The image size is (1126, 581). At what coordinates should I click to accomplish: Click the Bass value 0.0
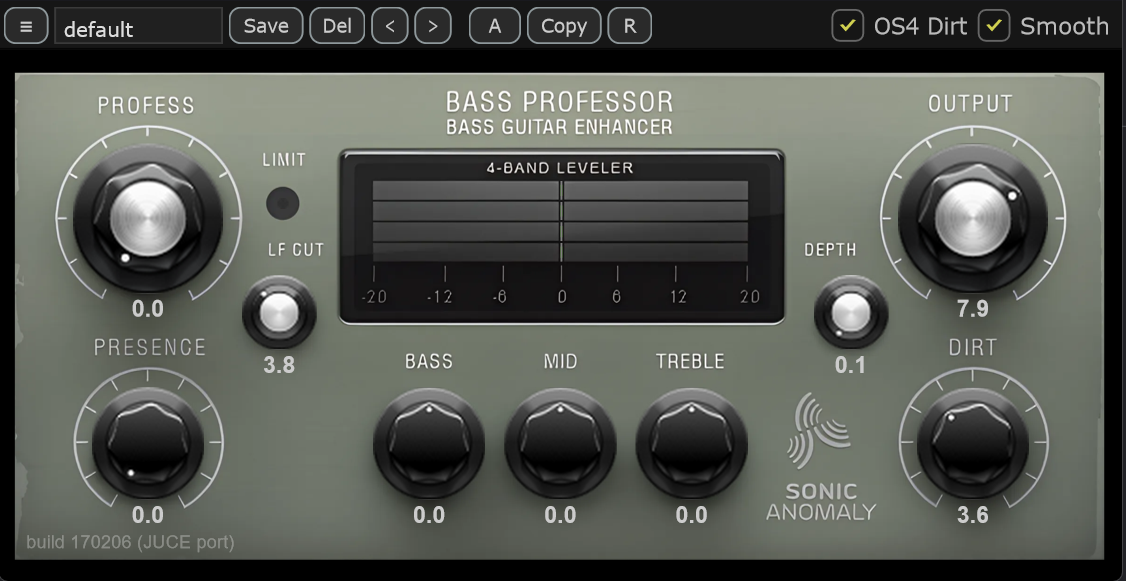pyautogui.click(x=429, y=515)
